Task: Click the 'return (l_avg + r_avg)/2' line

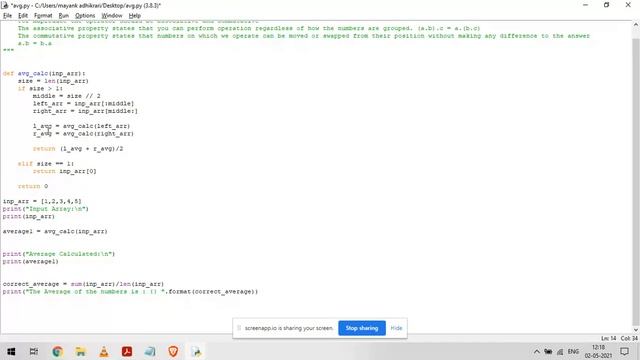Action: 78,149
